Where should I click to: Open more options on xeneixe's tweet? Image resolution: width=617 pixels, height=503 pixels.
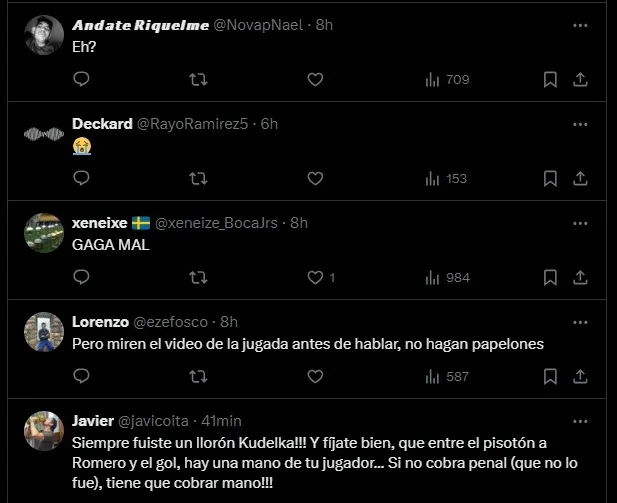tap(580, 223)
